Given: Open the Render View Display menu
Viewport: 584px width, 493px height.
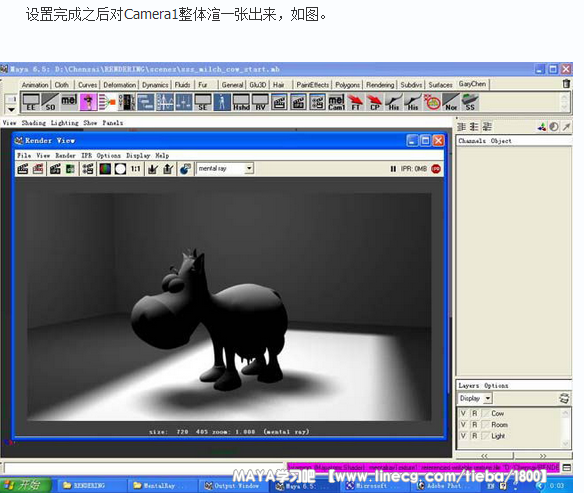Looking at the screenshot, I should [x=138, y=156].
